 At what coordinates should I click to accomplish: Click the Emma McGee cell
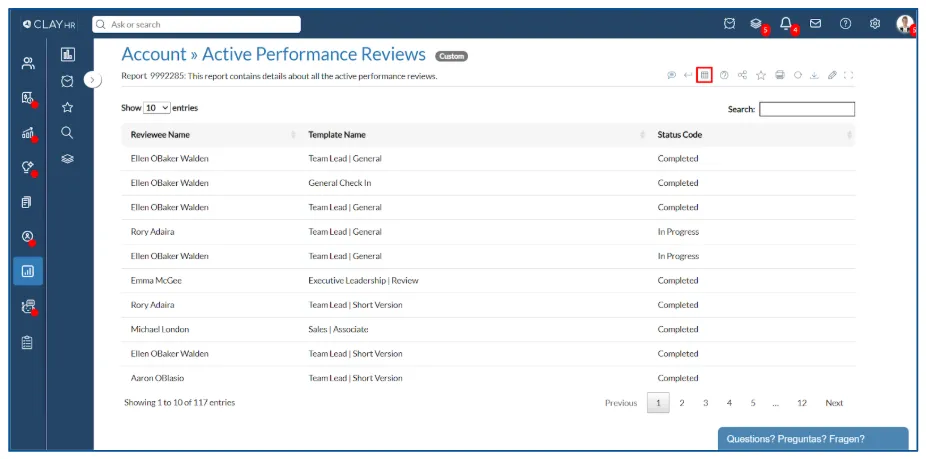point(156,281)
